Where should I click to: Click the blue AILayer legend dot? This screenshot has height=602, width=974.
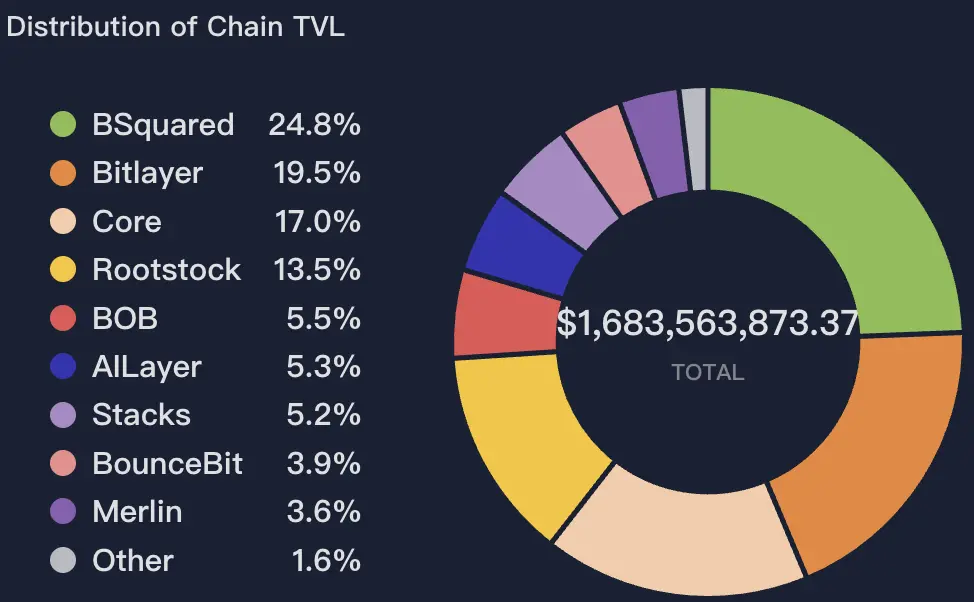tap(63, 367)
